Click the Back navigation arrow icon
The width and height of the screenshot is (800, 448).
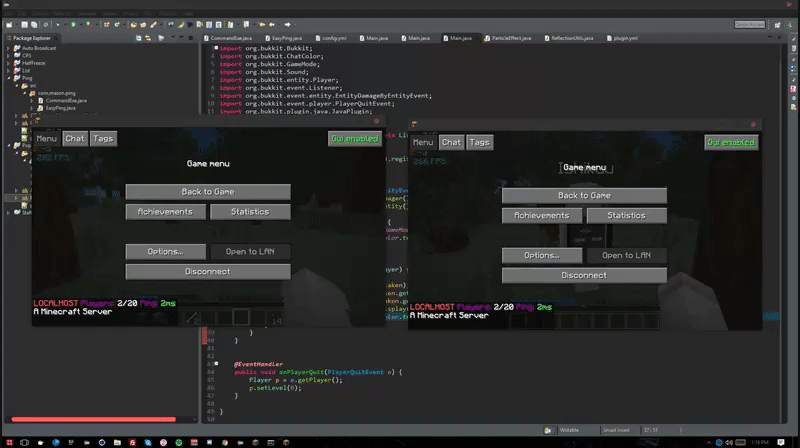point(272,24)
